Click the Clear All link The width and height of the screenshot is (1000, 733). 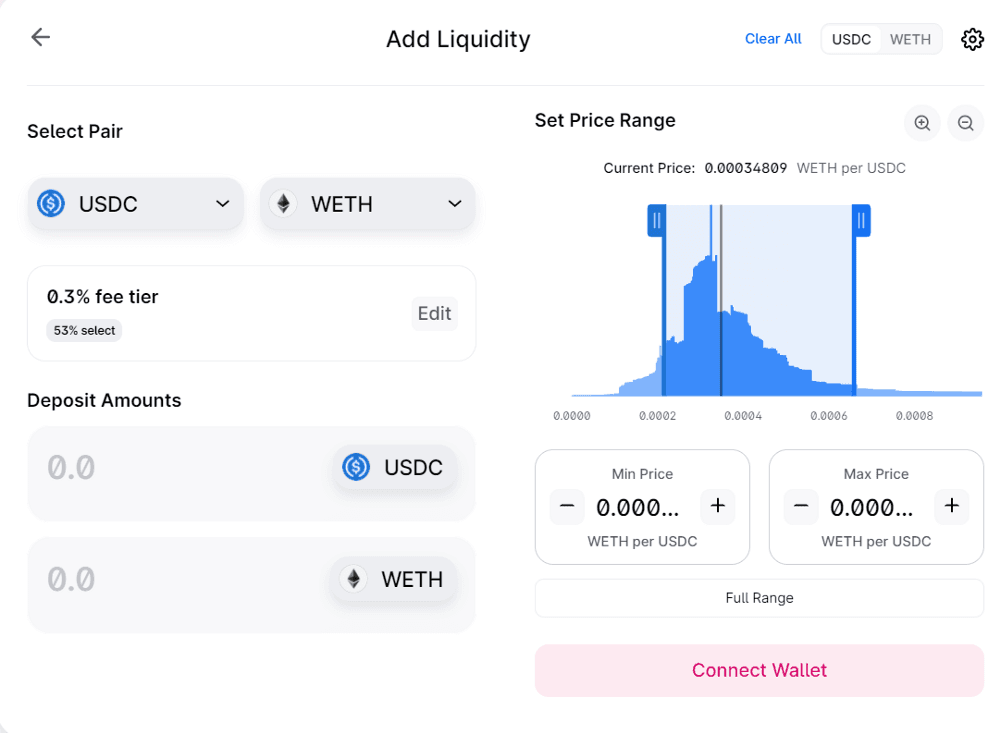click(773, 39)
